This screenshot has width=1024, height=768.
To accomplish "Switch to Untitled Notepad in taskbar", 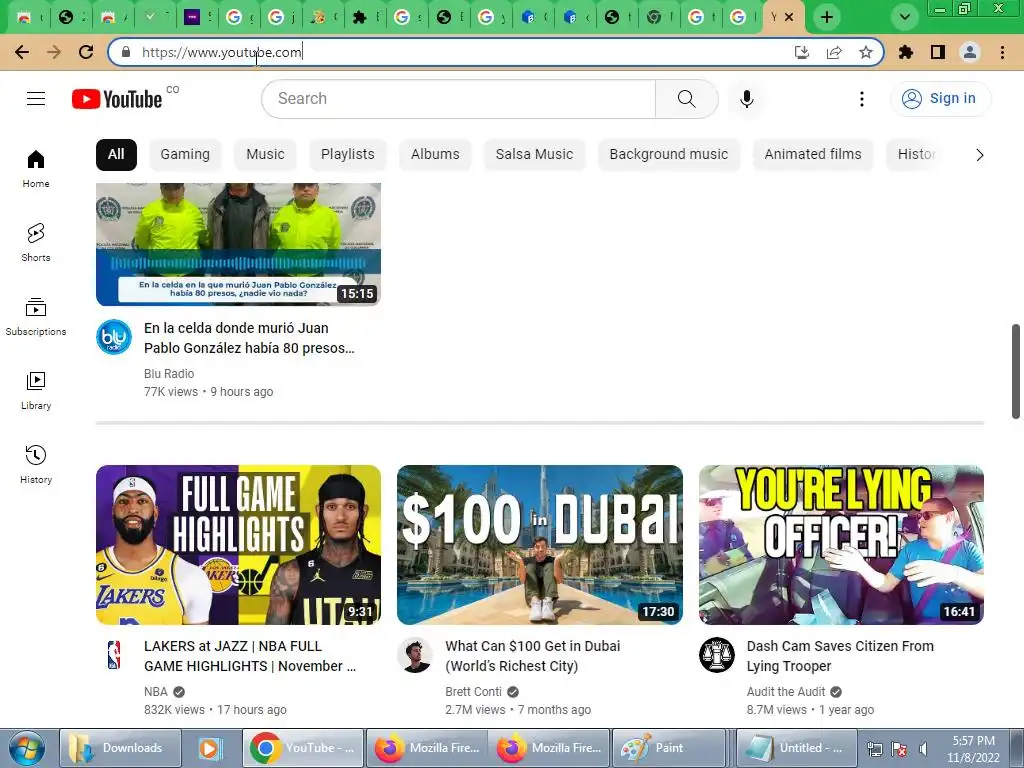I will (x=796, y=748).
